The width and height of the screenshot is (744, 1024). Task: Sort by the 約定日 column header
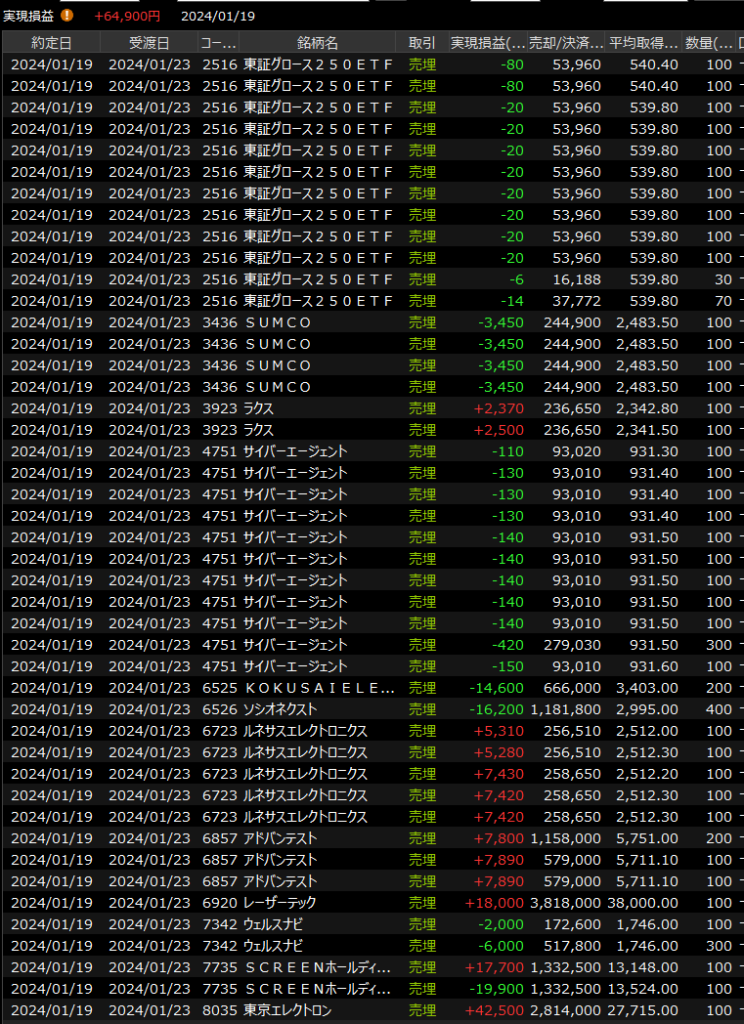pos(51,42)
